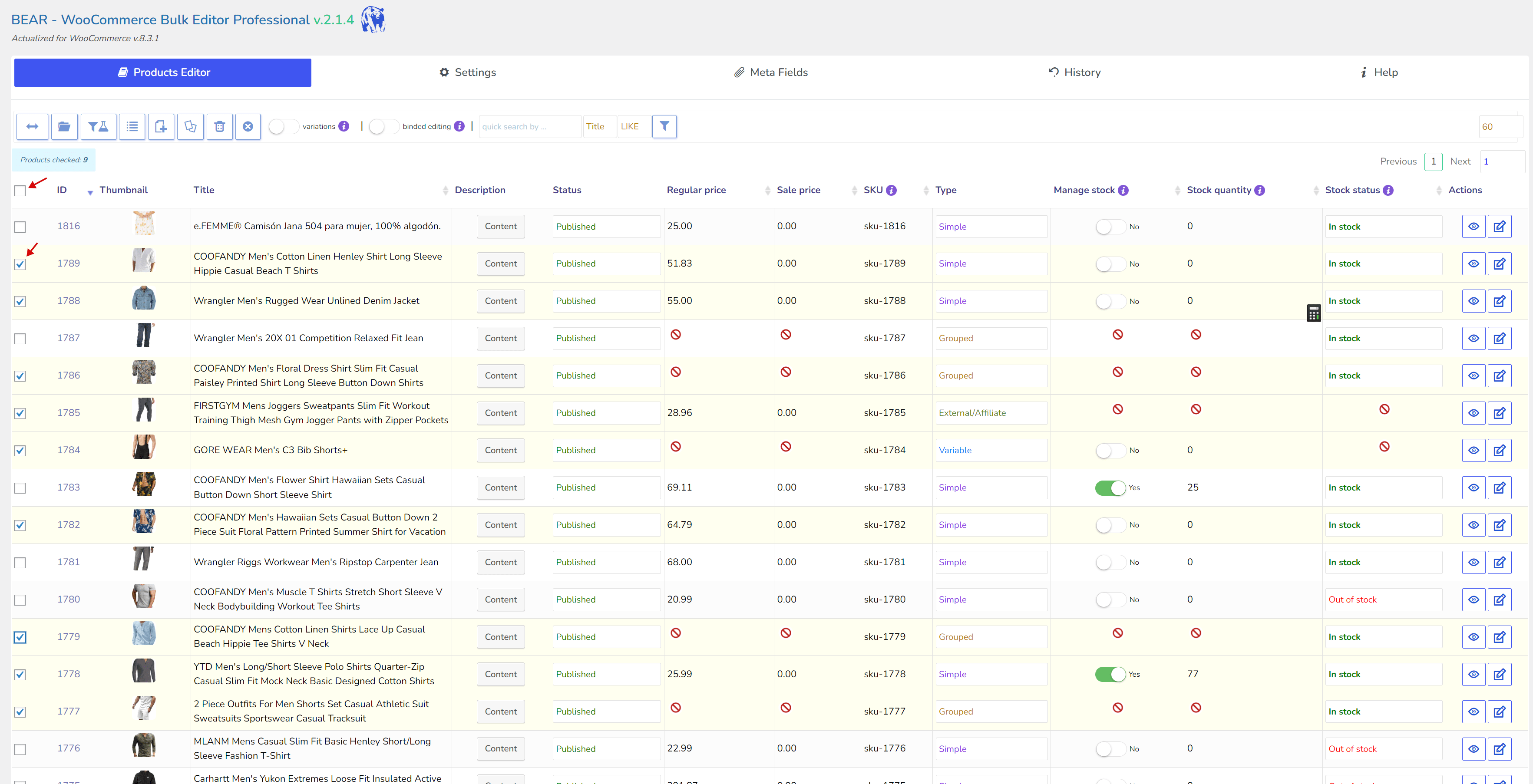Sort by the ID column header
This screenshot has height=784, width=1533.
tap(62, 190)
